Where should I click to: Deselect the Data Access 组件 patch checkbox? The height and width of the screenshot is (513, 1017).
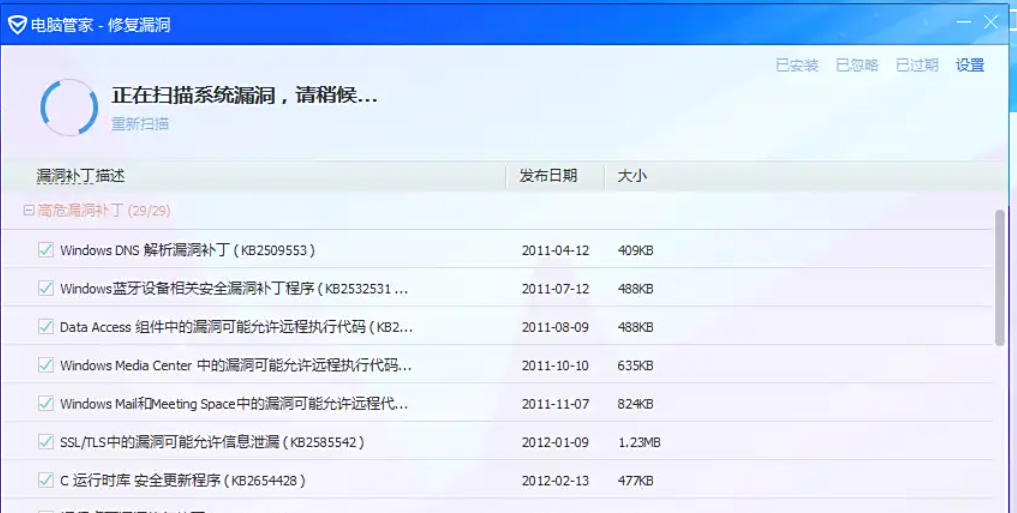pos(45,326)
